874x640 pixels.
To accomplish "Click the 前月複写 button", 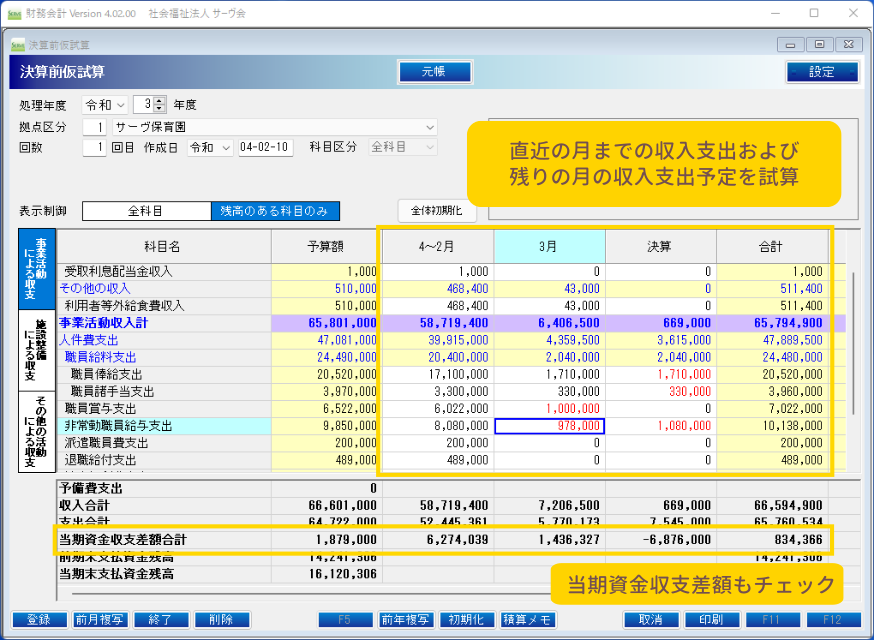I will coord(100,620).
